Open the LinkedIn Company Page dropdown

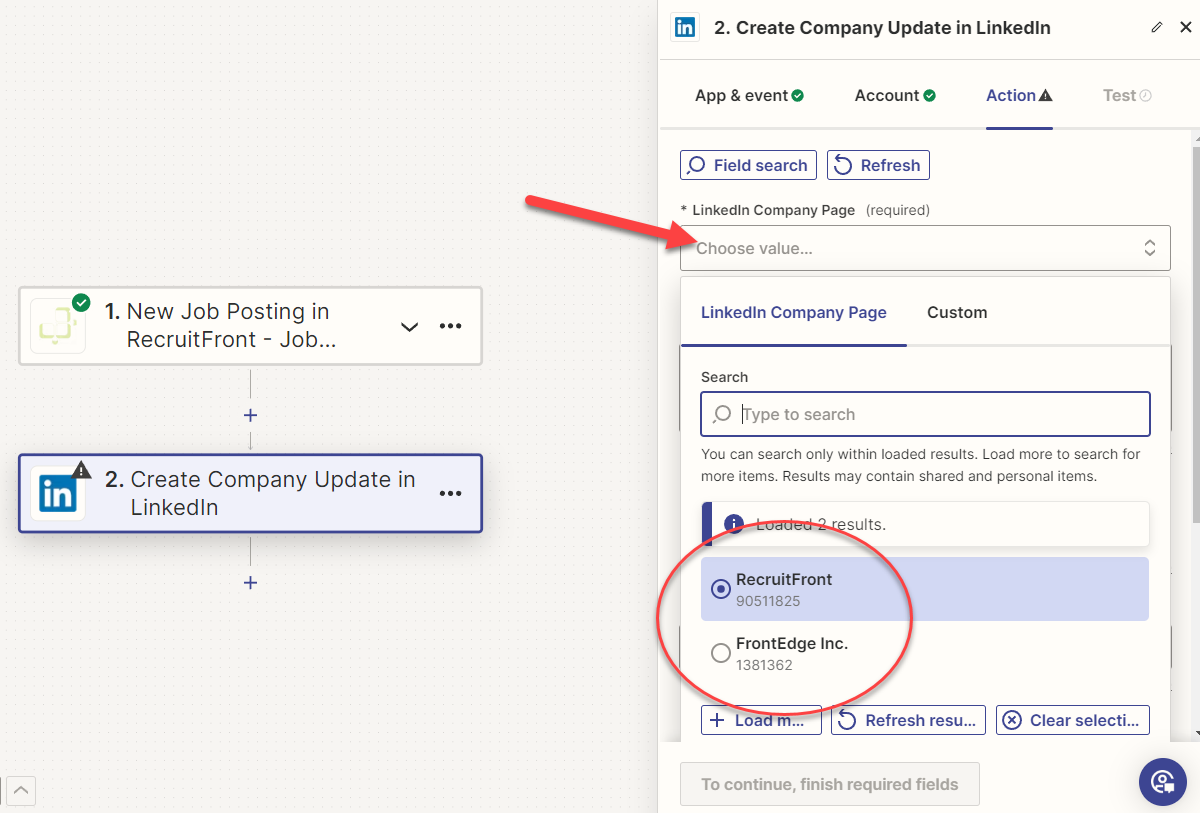click(x=925, y=248)
